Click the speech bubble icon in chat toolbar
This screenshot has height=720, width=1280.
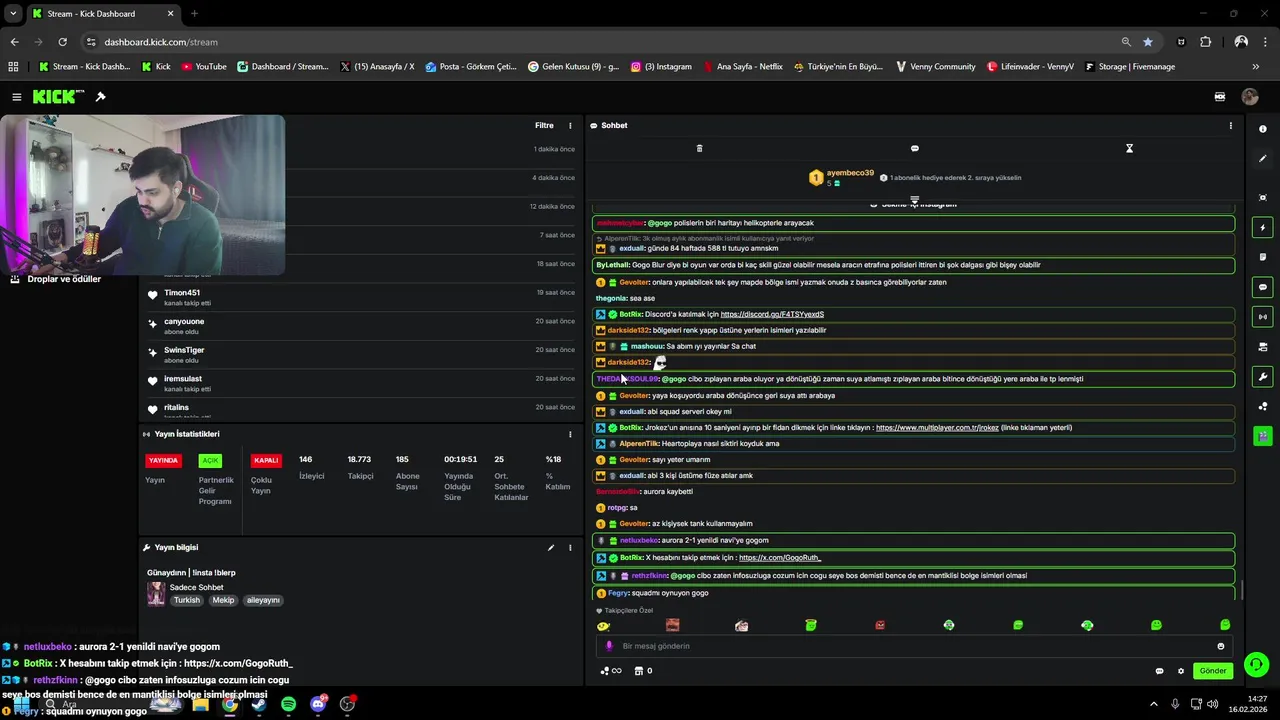click(x=914, y=148)
